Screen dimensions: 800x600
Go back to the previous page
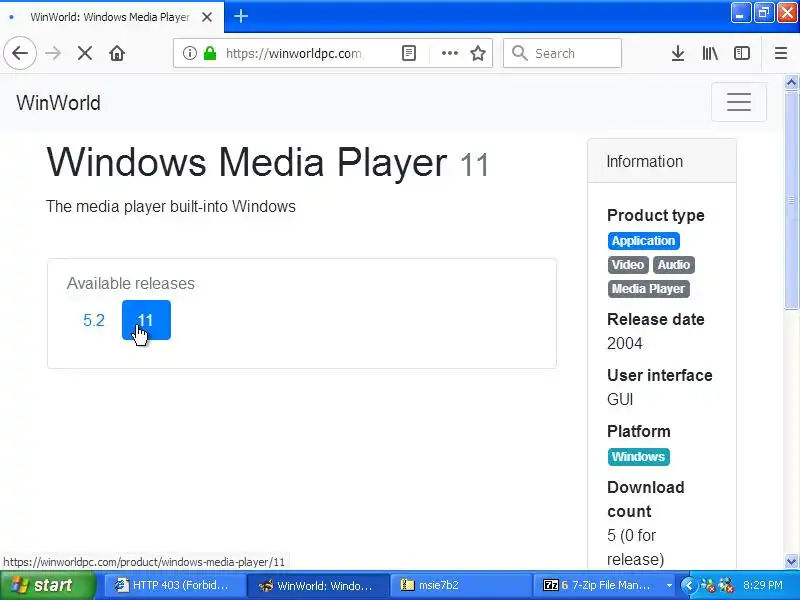[x=20, y=53]
